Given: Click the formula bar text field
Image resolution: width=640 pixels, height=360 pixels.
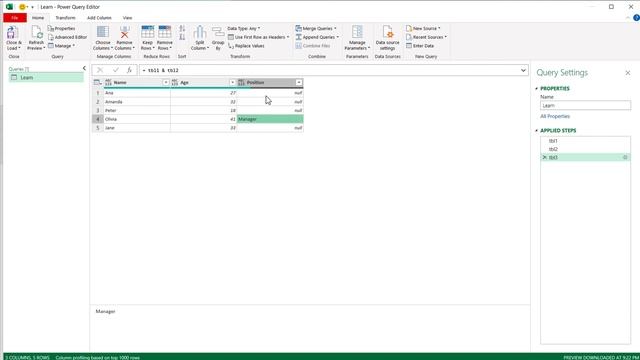Looking at the screenshot, I should pyautogui.click(x=329, y=70).
